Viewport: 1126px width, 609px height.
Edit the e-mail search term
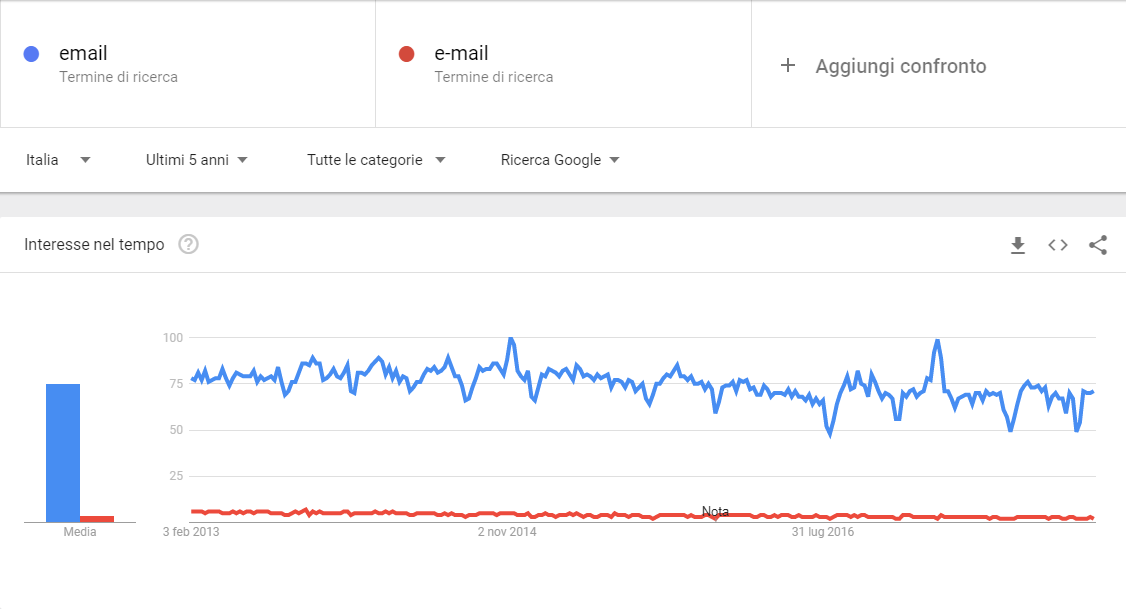[461, 53]
